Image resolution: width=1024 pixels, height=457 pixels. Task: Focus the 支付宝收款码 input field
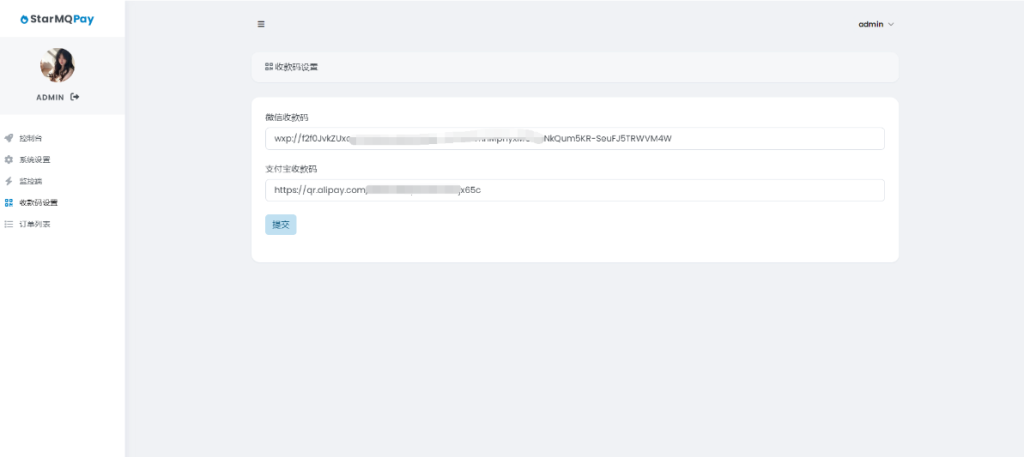(x=574, y=190)
